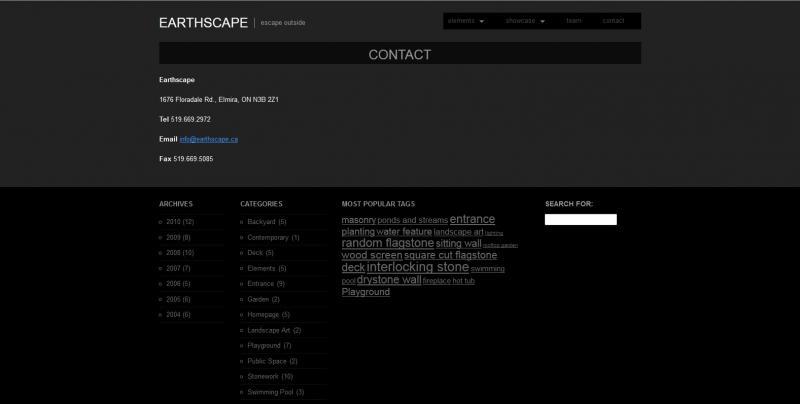Click the interlocking stone tag

click(417, 268)
